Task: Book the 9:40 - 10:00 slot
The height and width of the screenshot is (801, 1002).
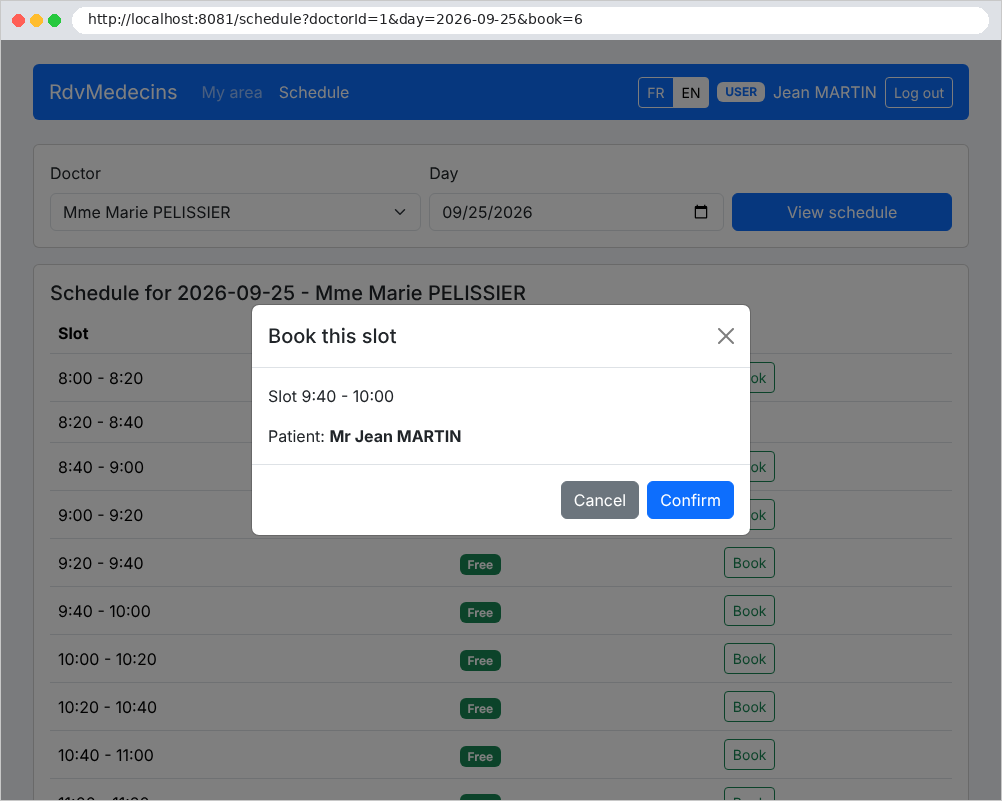Action: click(749, 611)
